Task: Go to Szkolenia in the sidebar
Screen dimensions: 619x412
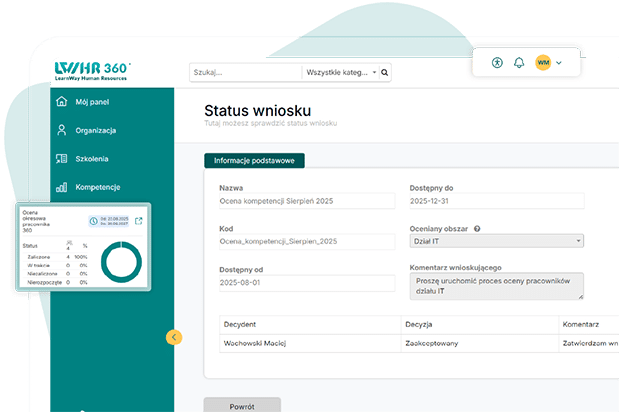Action: click(x=92, y=158)
